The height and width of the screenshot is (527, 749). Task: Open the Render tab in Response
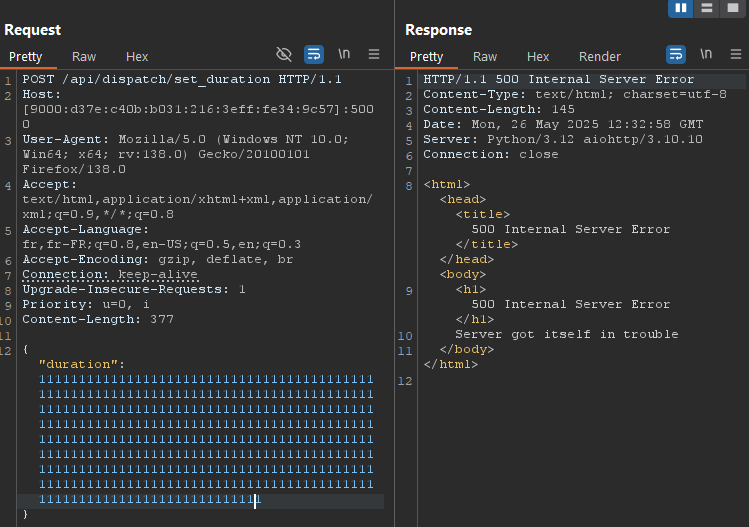click(x=600, y=56)
